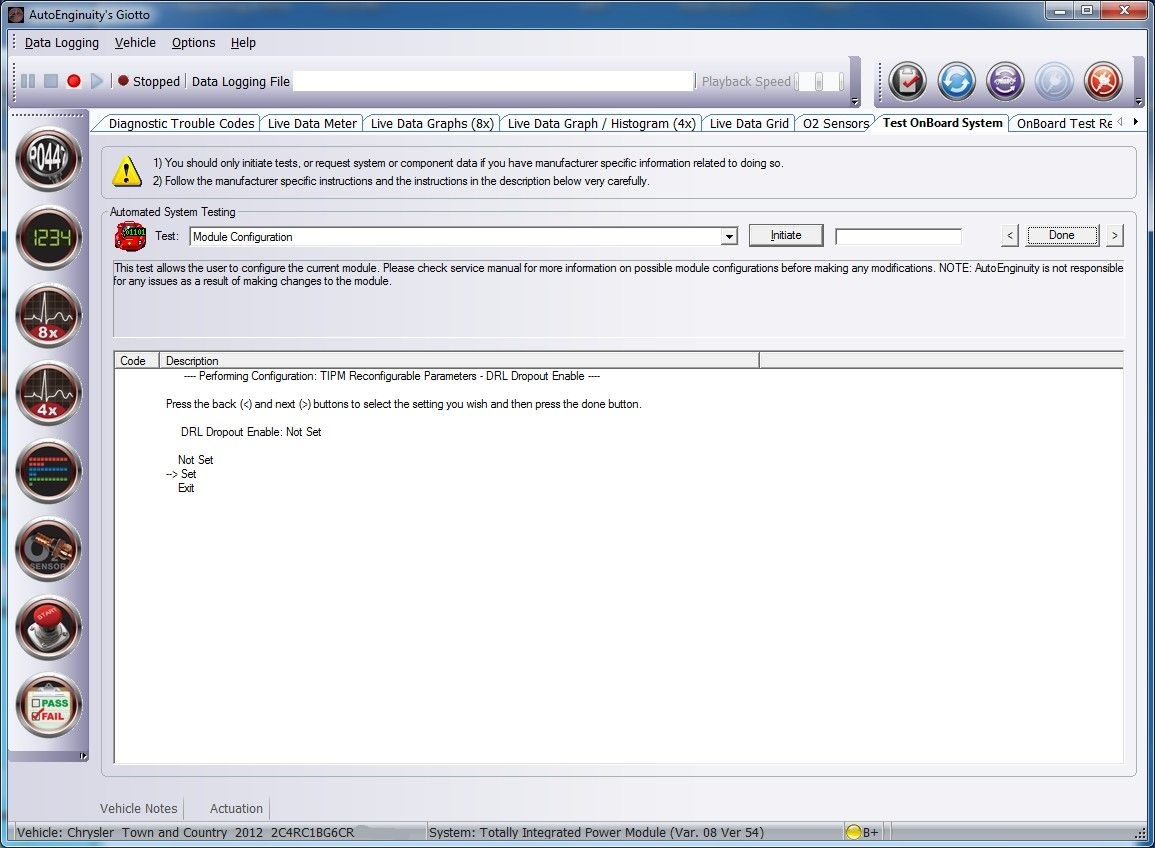This screenshot has height=848, width=1155.
Task: Select the Test OnBoard System tab
Action: 943,123
